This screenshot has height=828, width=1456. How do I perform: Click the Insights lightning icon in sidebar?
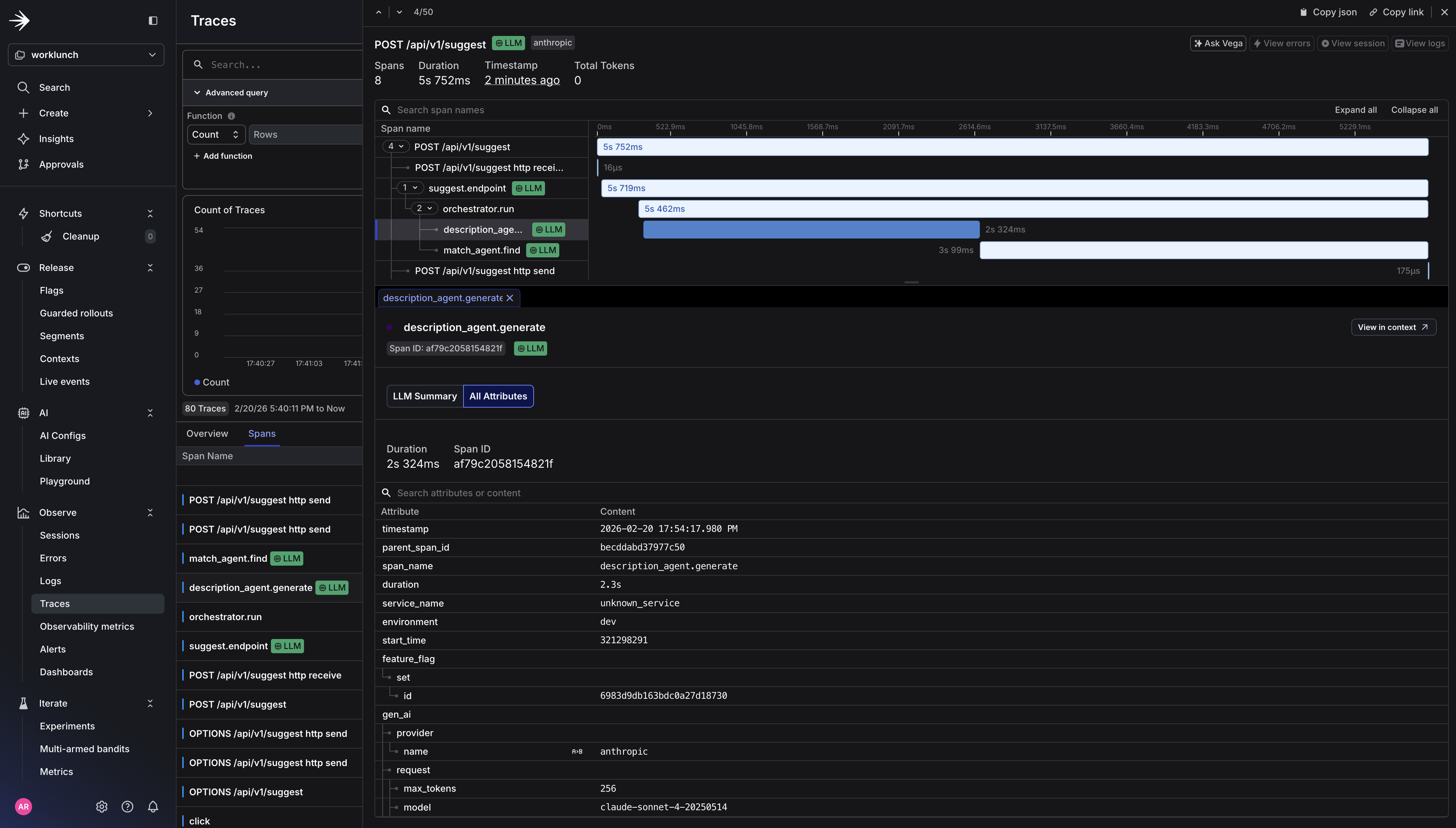click(23, 138)
